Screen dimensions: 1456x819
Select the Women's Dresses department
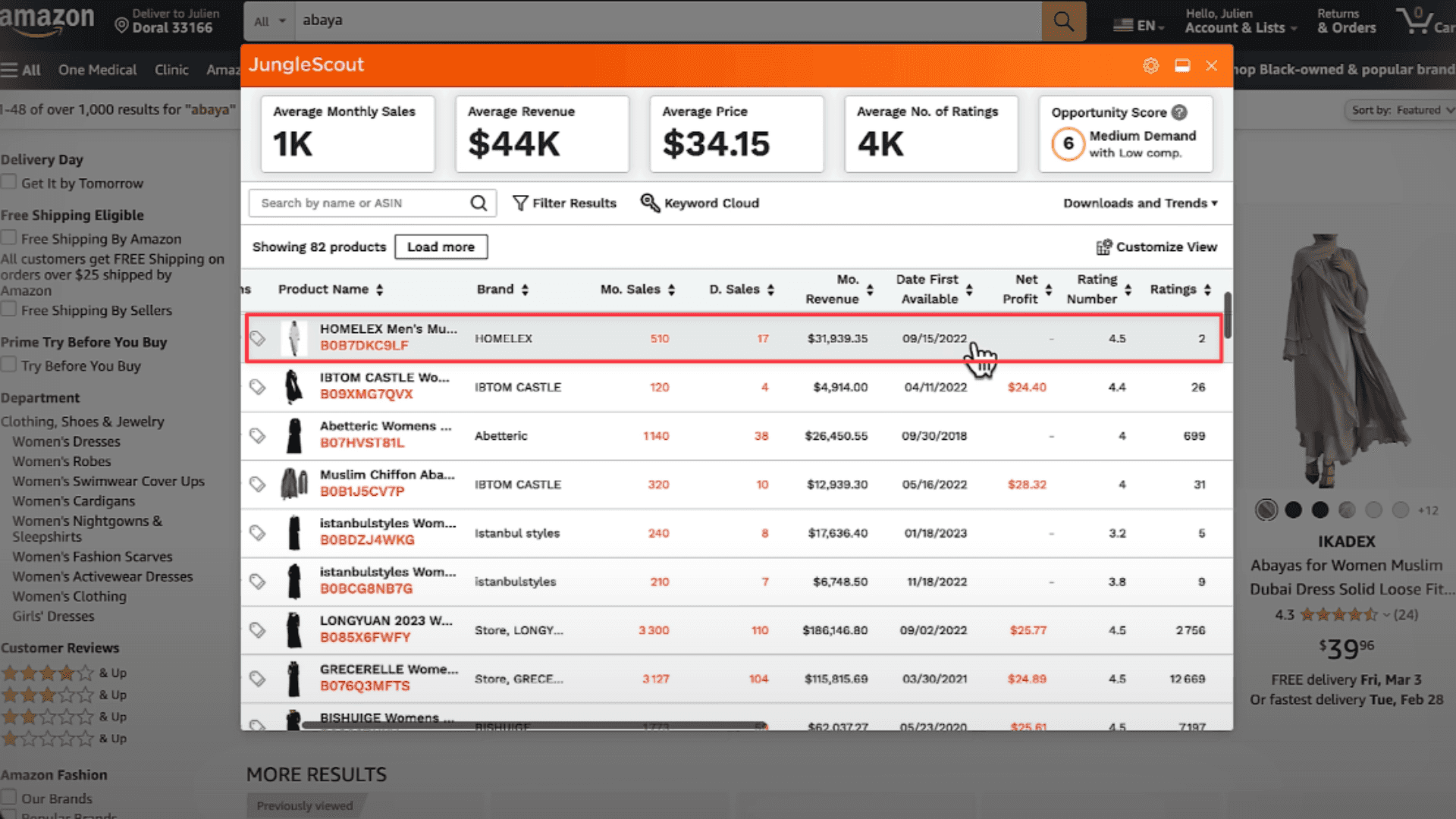point(66,441)
